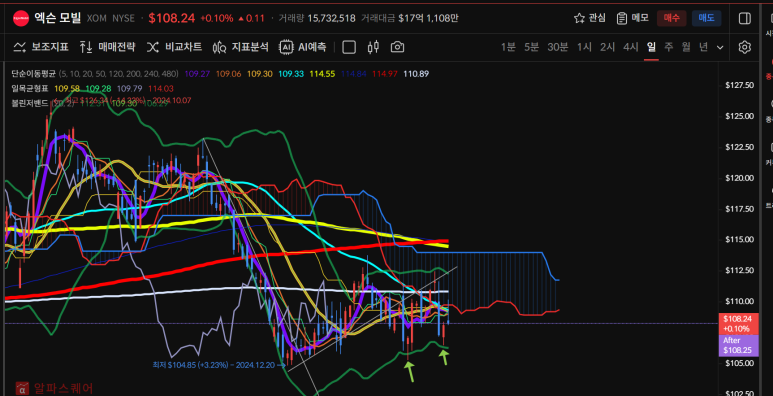Click the red 매수 buy button

click(671, 18)
